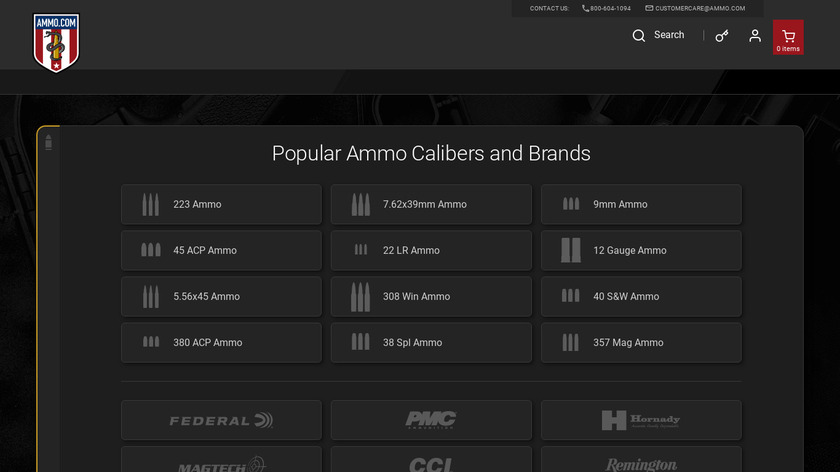Screen dimensions: 840x472
Task: Click the phone icon next to 800-604-1094
Action: (x=586, y=9)
